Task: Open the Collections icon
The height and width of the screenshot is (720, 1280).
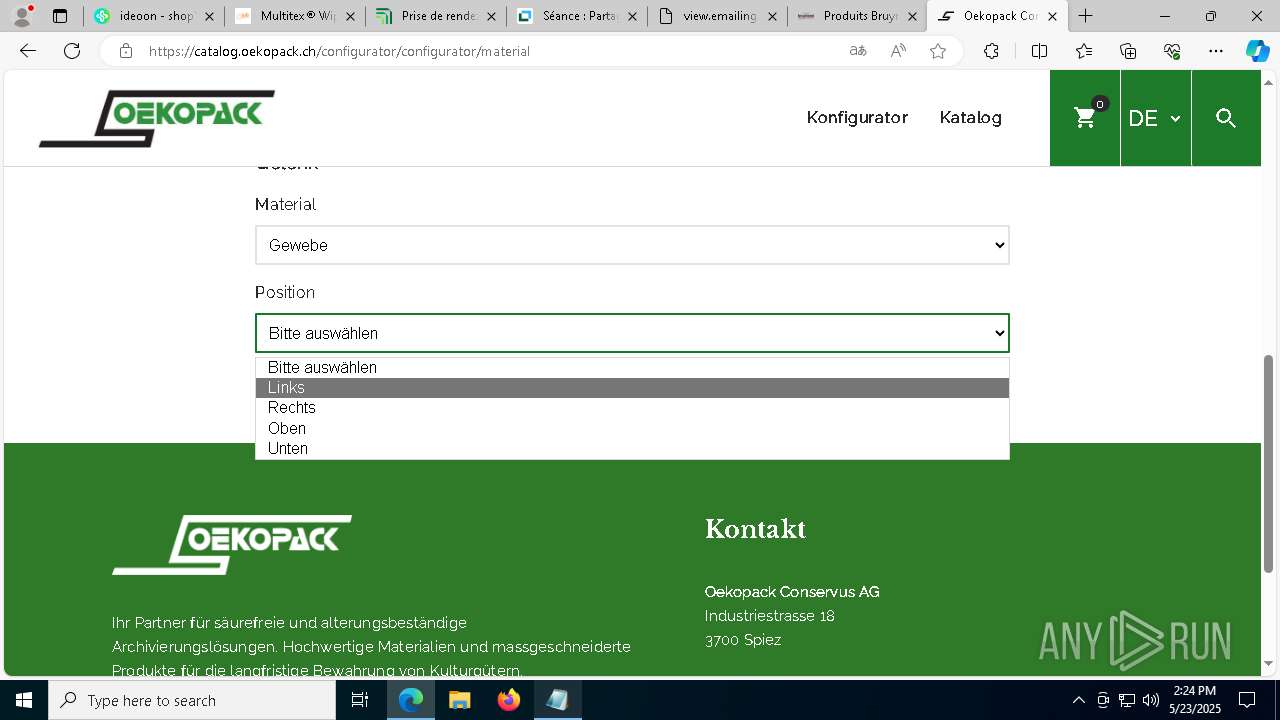Action: [x=1128, y=51]
